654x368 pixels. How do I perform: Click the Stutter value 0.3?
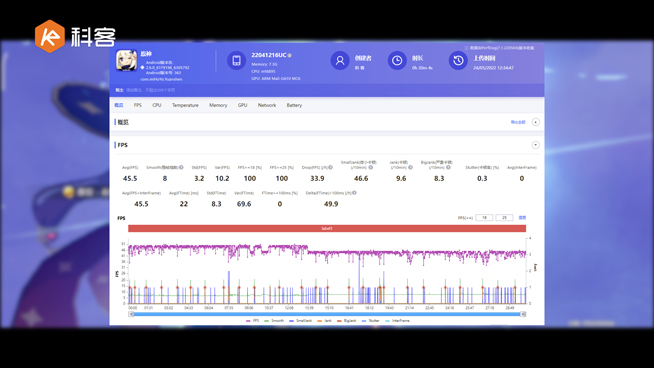click(x=482, y=179)
